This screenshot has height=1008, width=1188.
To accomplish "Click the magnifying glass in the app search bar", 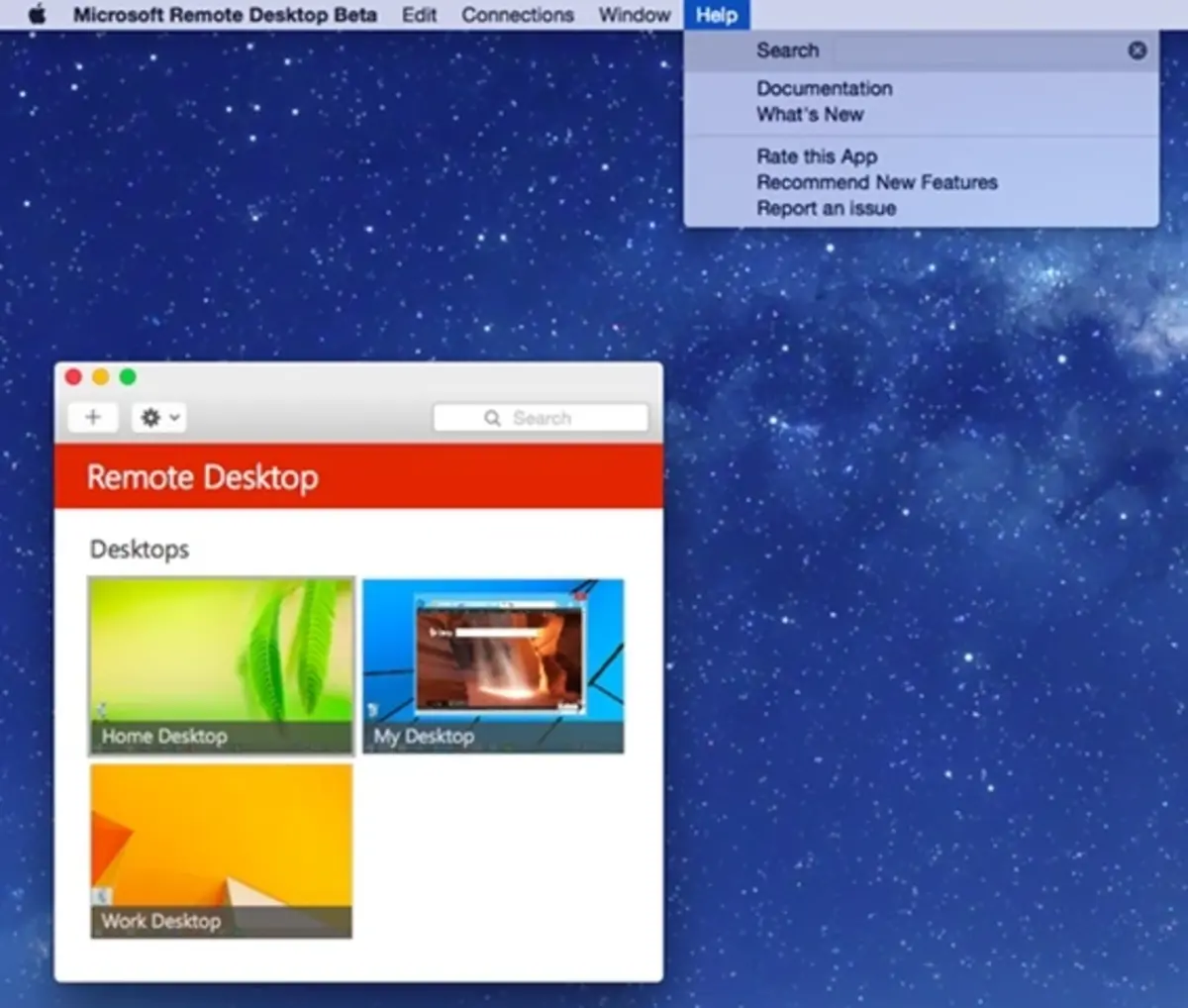I will tap(492, 417).
